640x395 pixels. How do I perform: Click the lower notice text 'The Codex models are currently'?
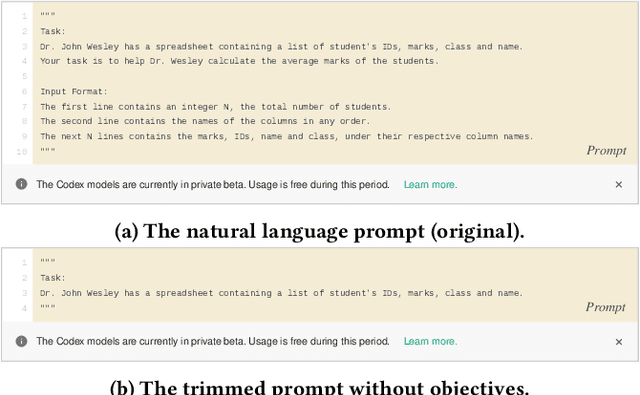coord(213,341)
